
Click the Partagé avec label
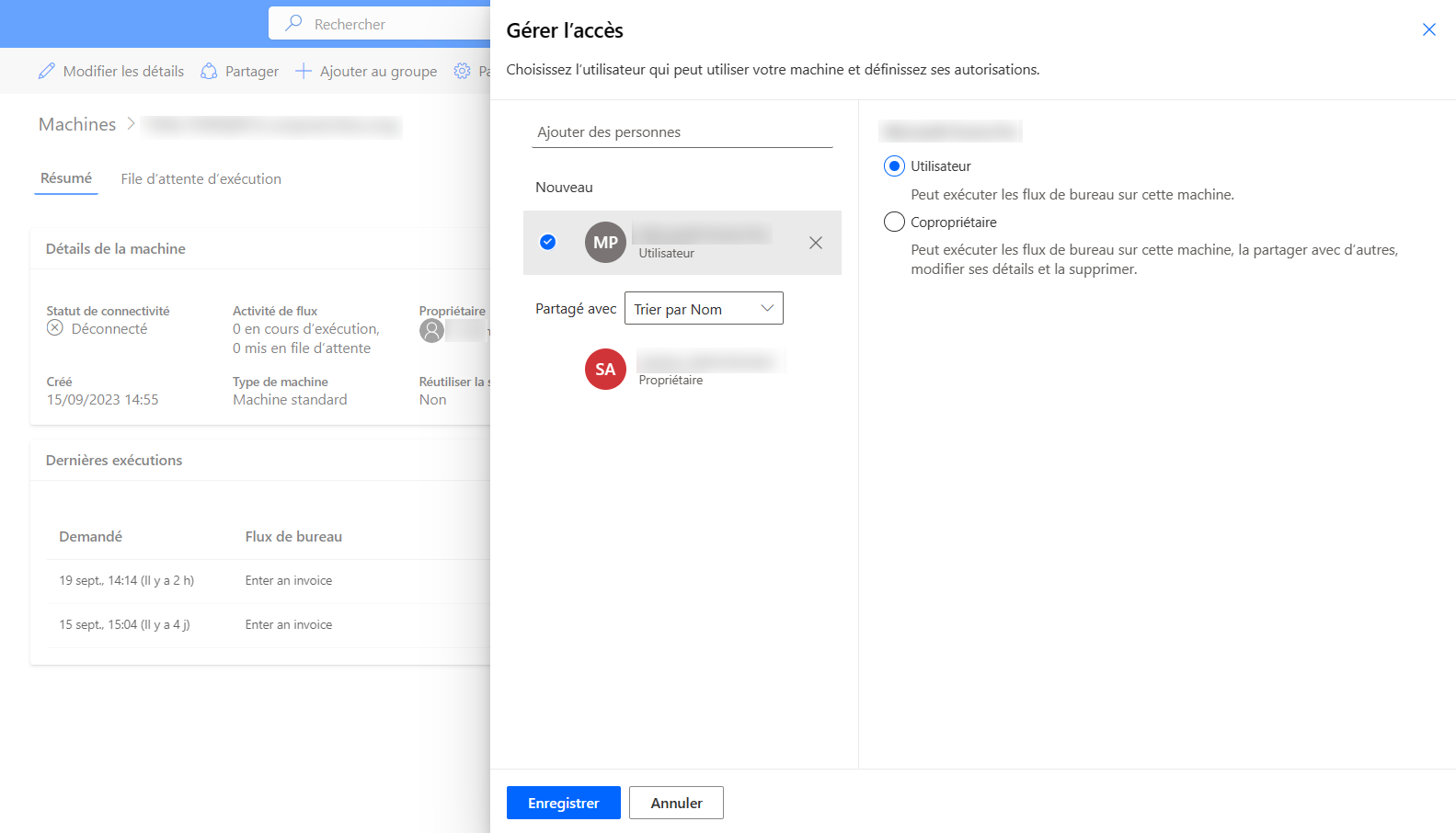click(576, 308)
